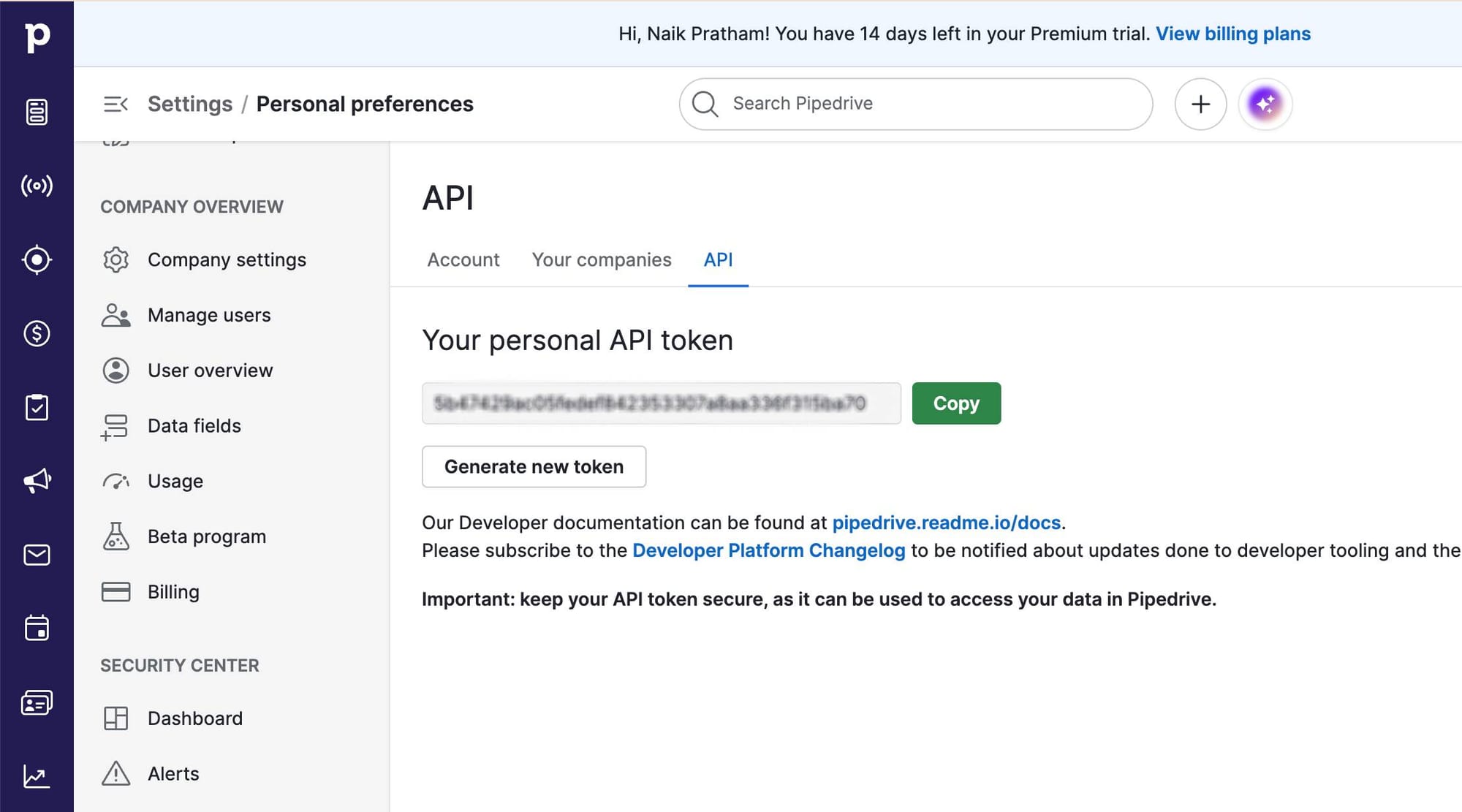Open quick add plus button

pyautogui.click(x=1200, y=104)
